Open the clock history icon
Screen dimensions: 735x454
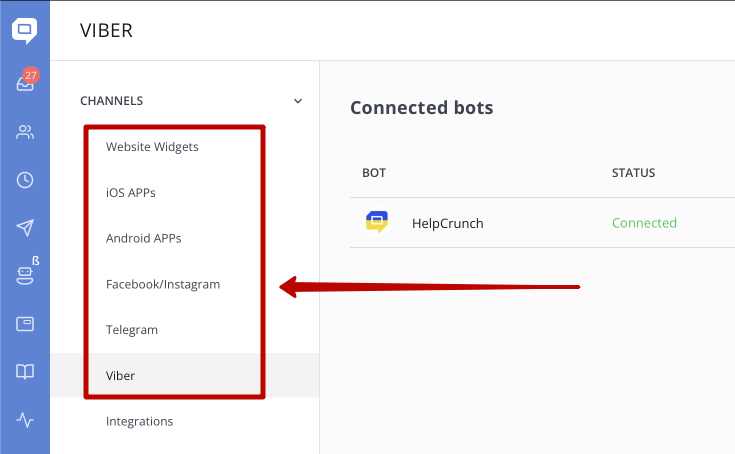point(25,180)
